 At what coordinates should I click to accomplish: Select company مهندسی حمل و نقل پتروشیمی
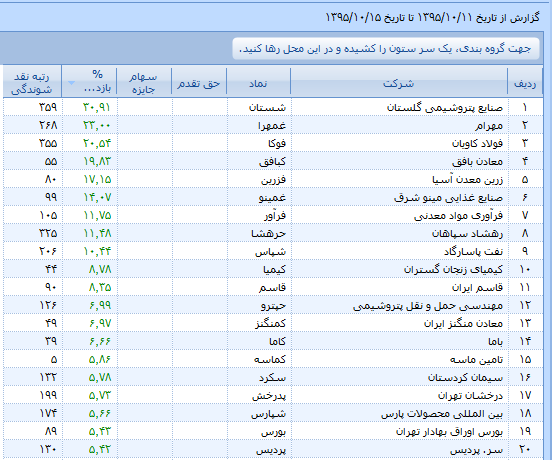[x=428, y=305]
